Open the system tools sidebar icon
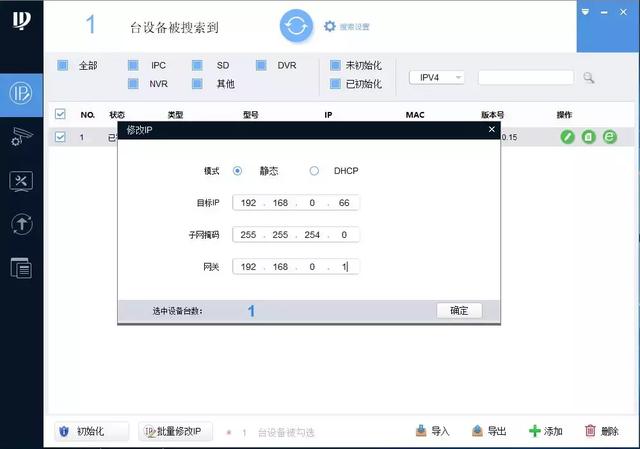 21,181
